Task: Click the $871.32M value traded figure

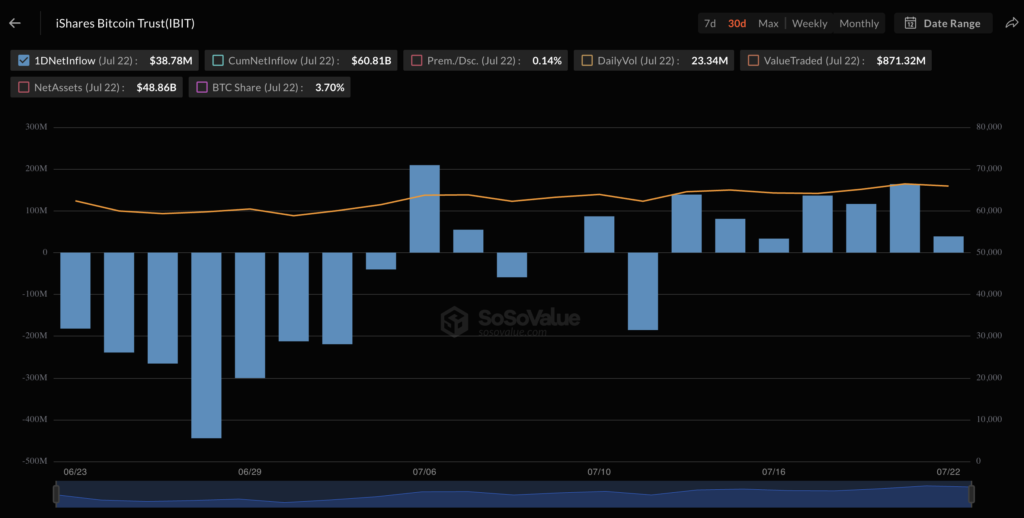Action: point(901,61)
